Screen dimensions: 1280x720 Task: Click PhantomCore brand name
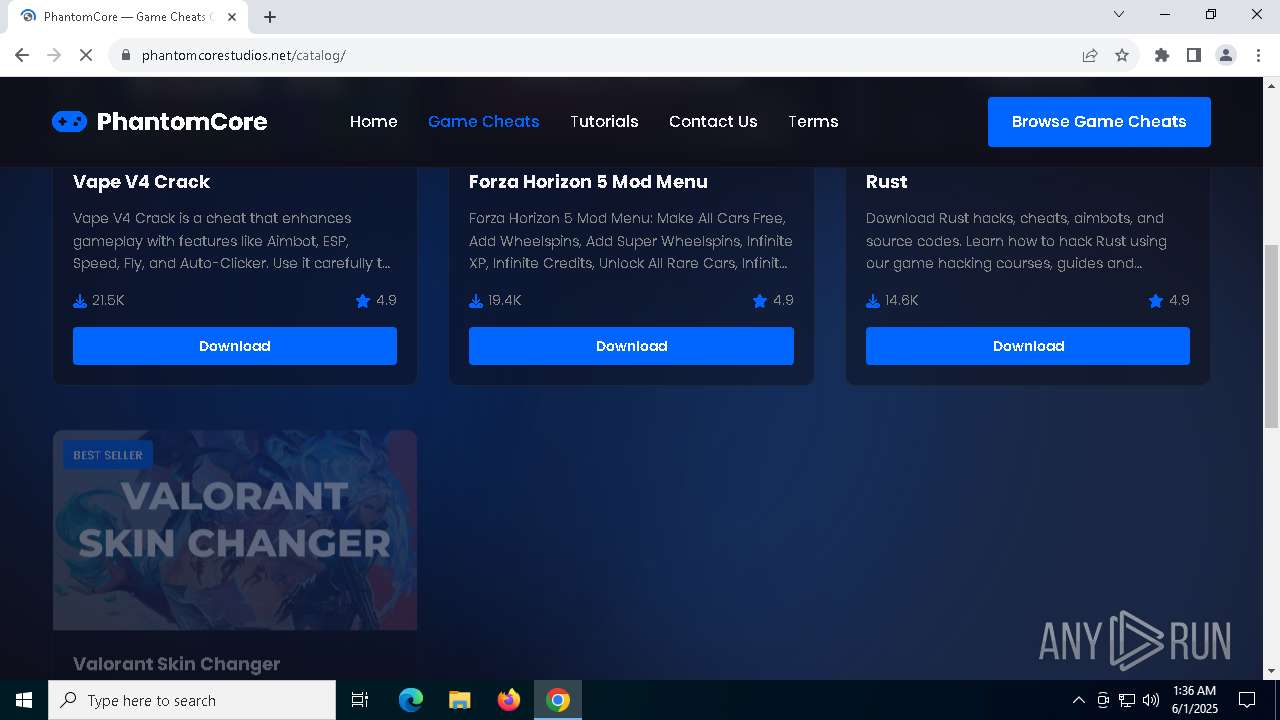click(x=182, y=122)
